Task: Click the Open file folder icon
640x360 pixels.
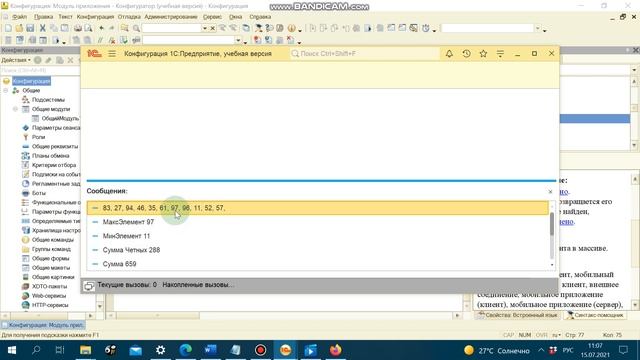Action: coord(19,28)
